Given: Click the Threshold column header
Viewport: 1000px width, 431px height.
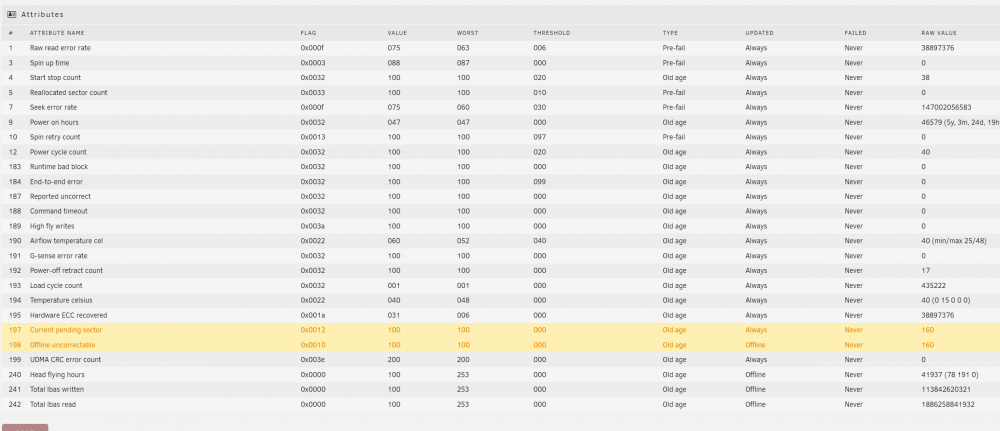Looking at the screenshot, I should 552,33.
